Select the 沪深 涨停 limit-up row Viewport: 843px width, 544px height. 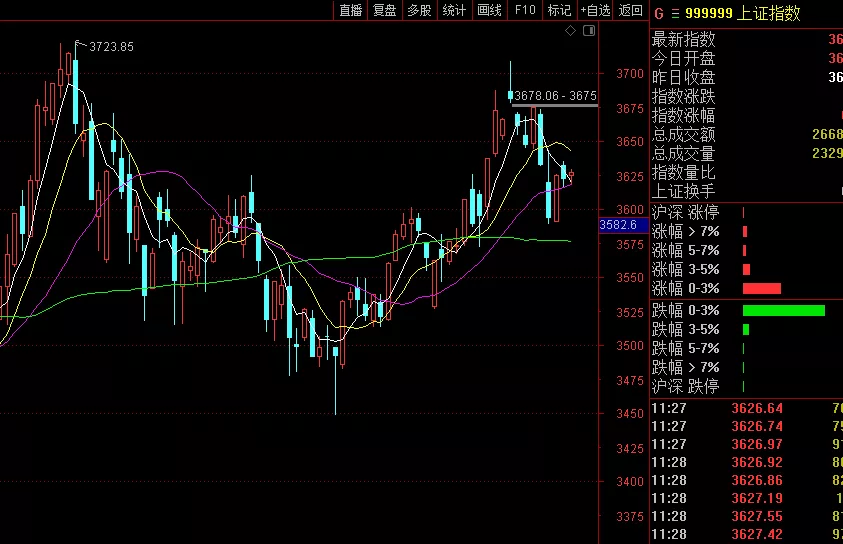(x=683, y=212)
